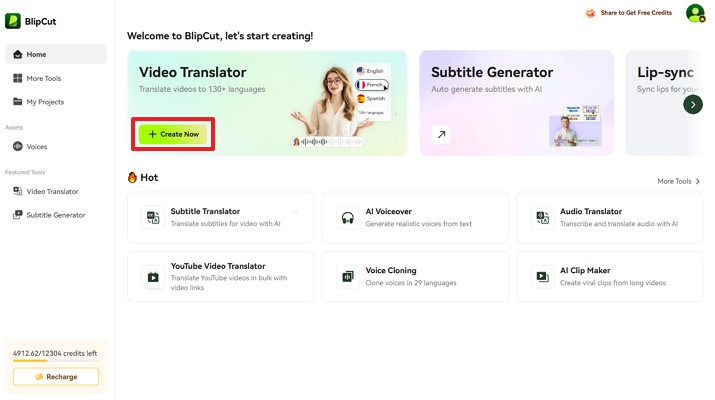The height and width of the screenshot is (400, 715).
Task: Click the coin icon on Recharge
Action: click(x=39, y=377)
